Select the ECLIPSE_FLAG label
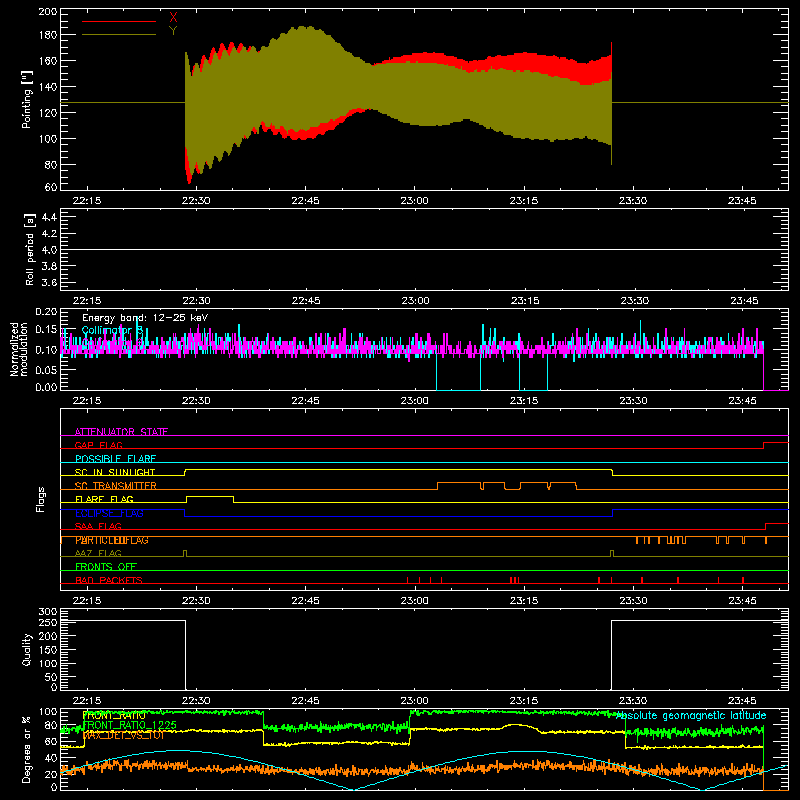This screenshot has width=800, height=800. coord(109,513)
